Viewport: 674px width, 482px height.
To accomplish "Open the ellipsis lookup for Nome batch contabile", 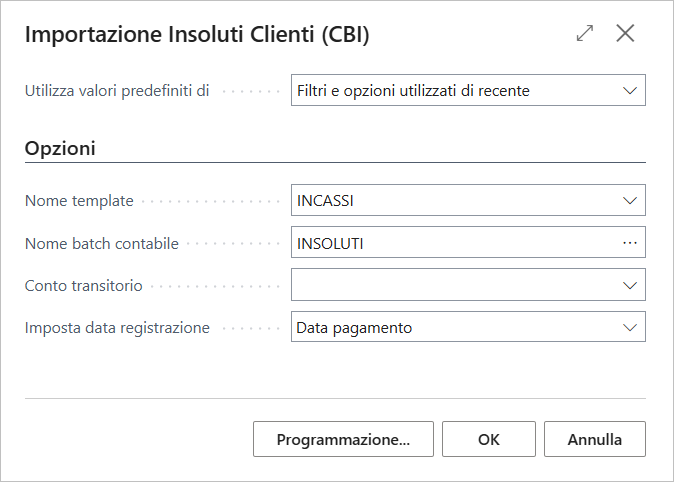I will point(630,243).
